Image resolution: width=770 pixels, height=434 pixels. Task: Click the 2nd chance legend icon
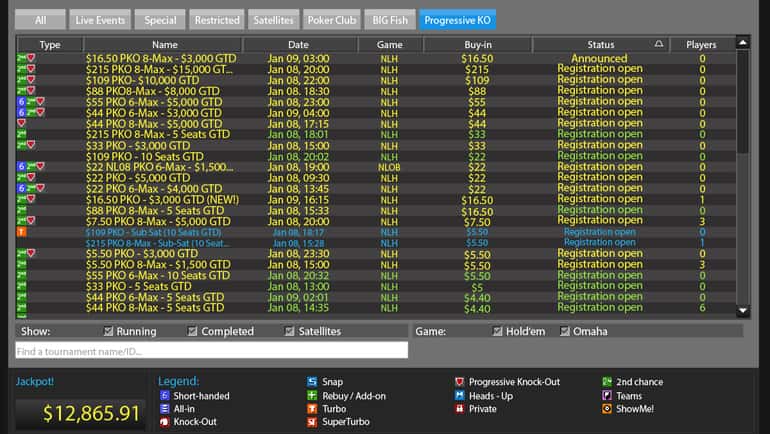tap(607, 382)
